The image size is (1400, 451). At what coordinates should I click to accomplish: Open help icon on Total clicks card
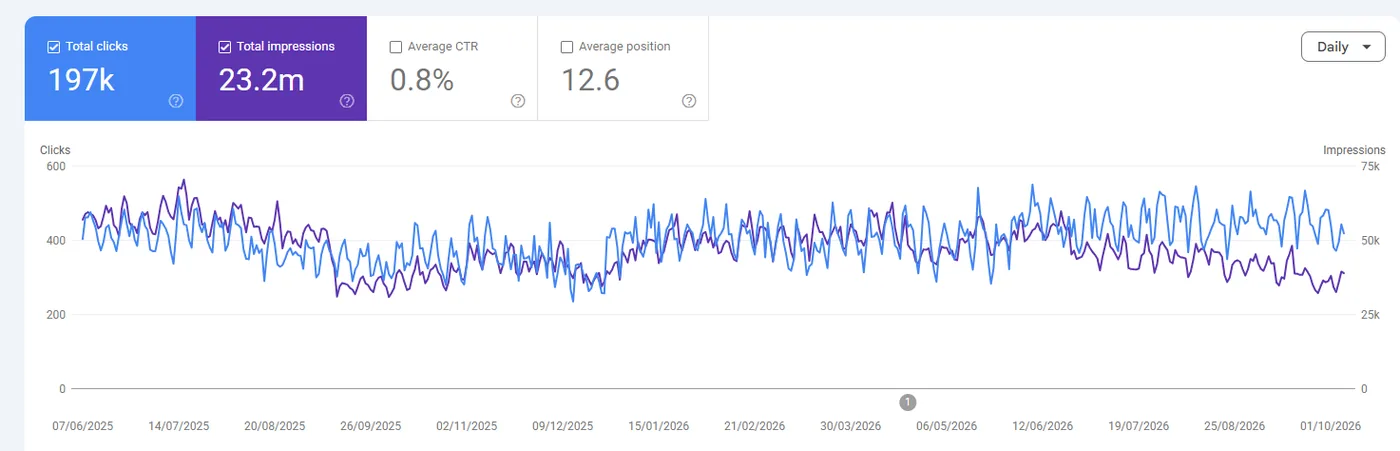(x=176, y=101)
